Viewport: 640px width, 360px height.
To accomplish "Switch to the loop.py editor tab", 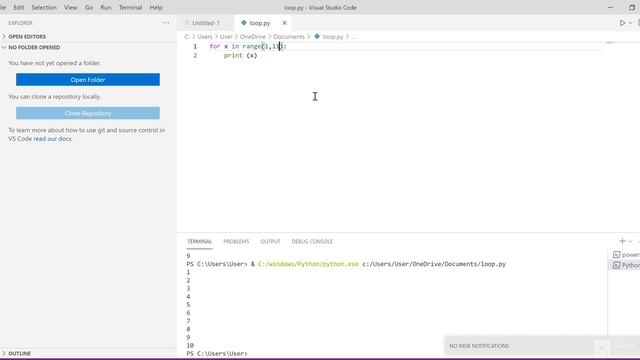I will click(x=260, y=23).
